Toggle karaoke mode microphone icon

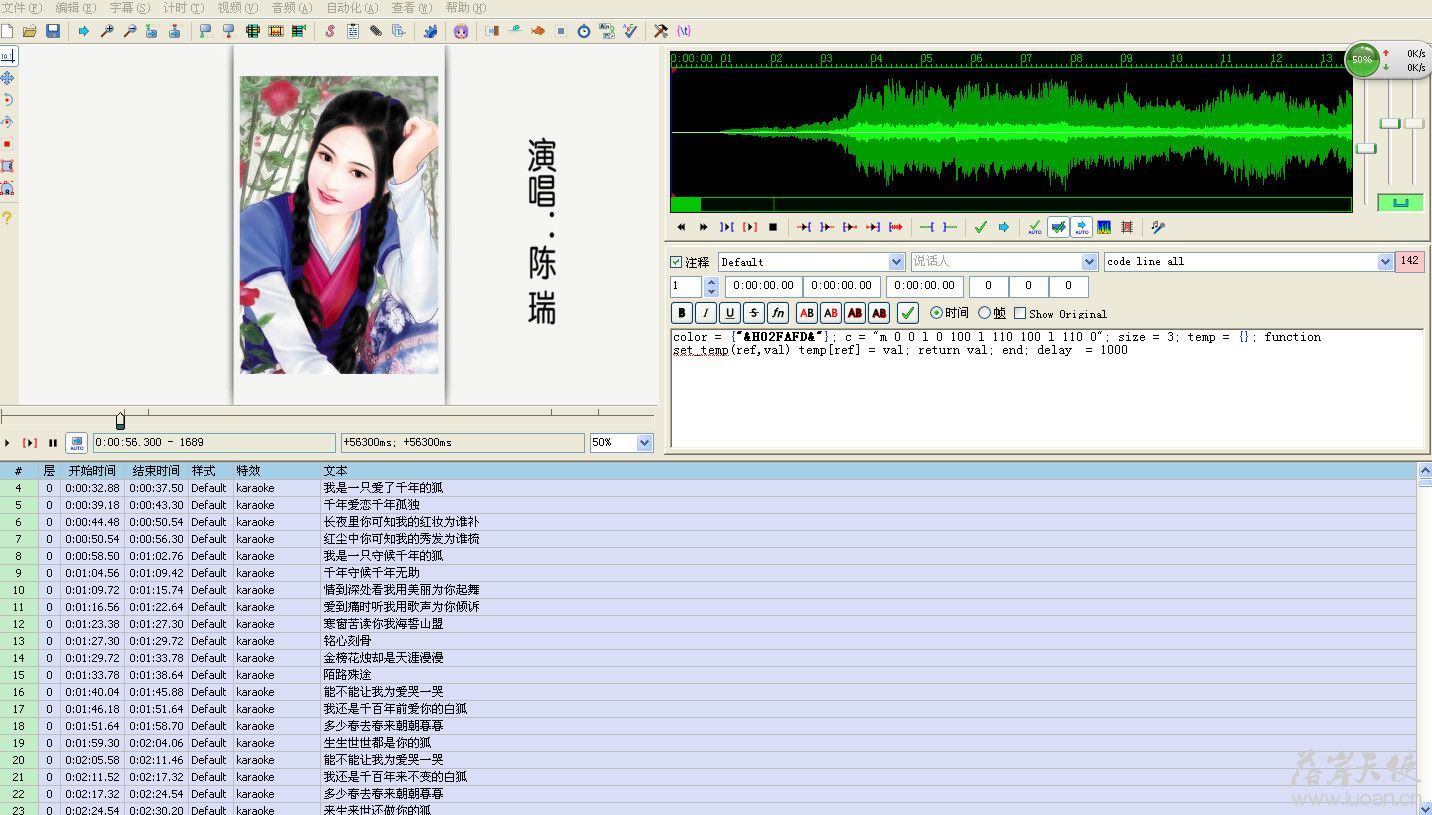point(1157,227)
